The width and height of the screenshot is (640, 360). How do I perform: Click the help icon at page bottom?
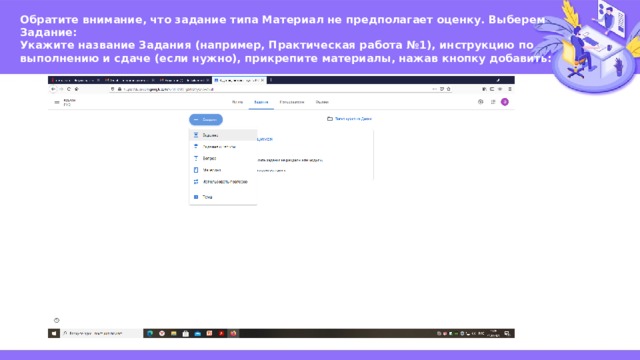pos(57,320)
